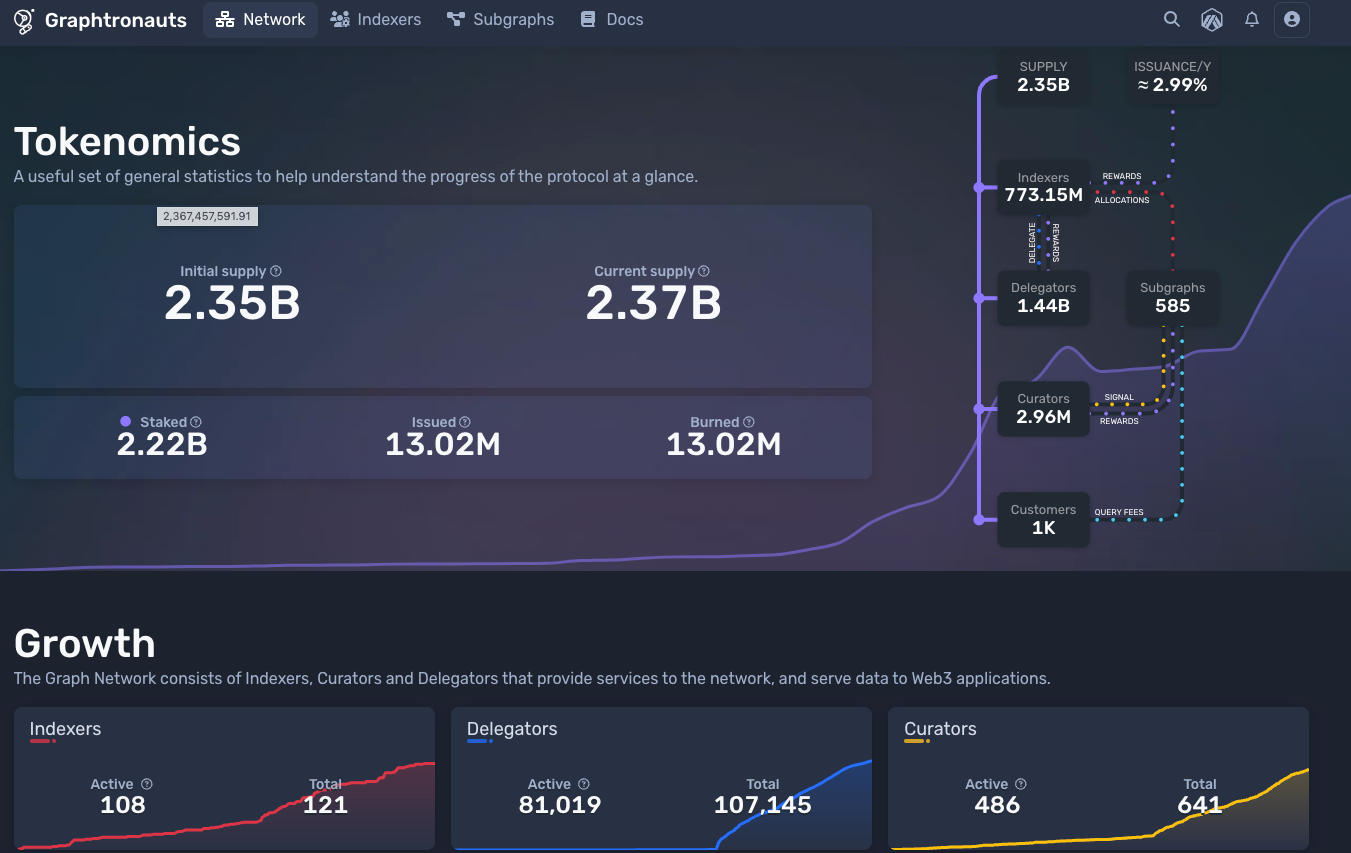Viewport: 1351px width, 853px height.
Task: Click Indexers Active count 108
Action: pyautogui.click(x=123, y=805)
